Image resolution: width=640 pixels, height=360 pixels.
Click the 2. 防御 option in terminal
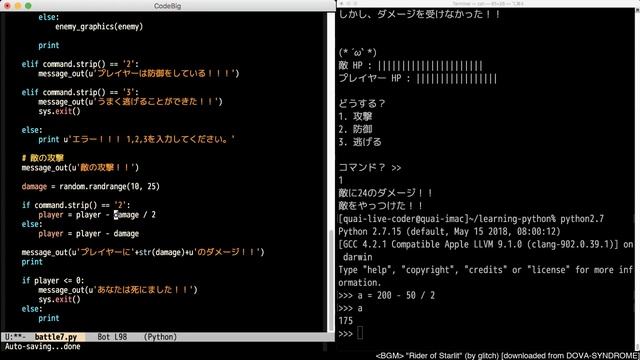355,129
